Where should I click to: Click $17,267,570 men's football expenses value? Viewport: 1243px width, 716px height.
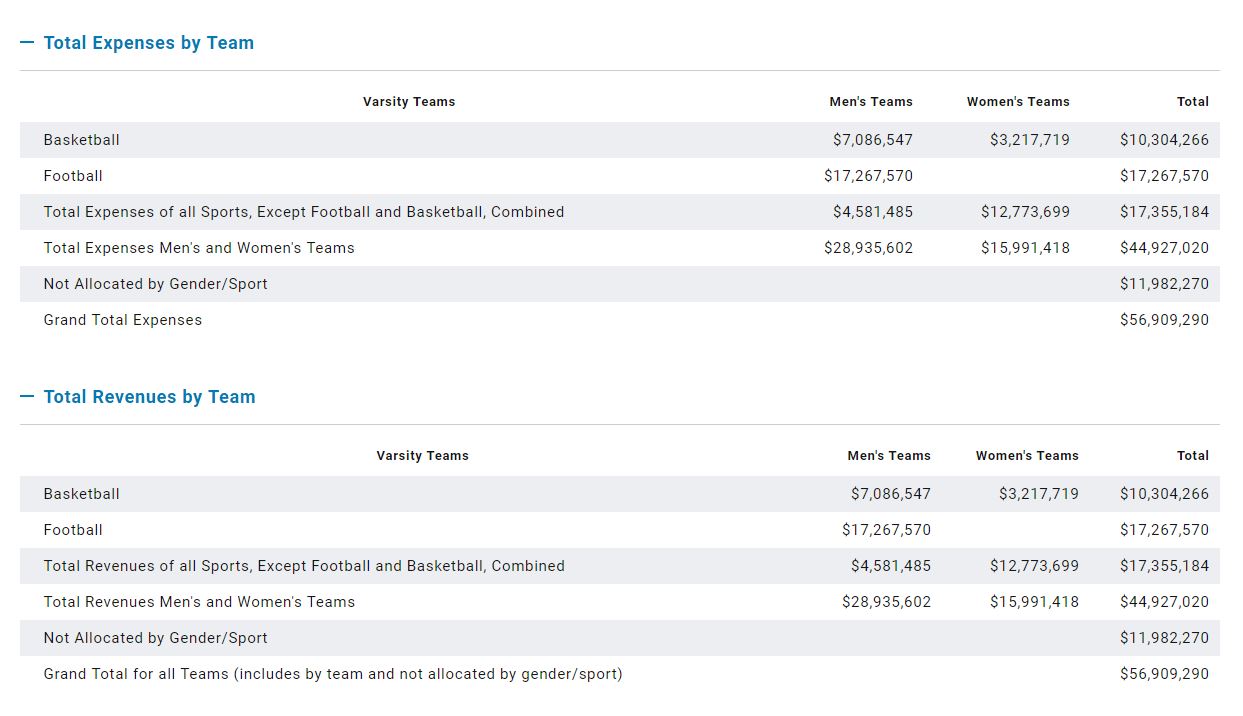click(868, 176)
